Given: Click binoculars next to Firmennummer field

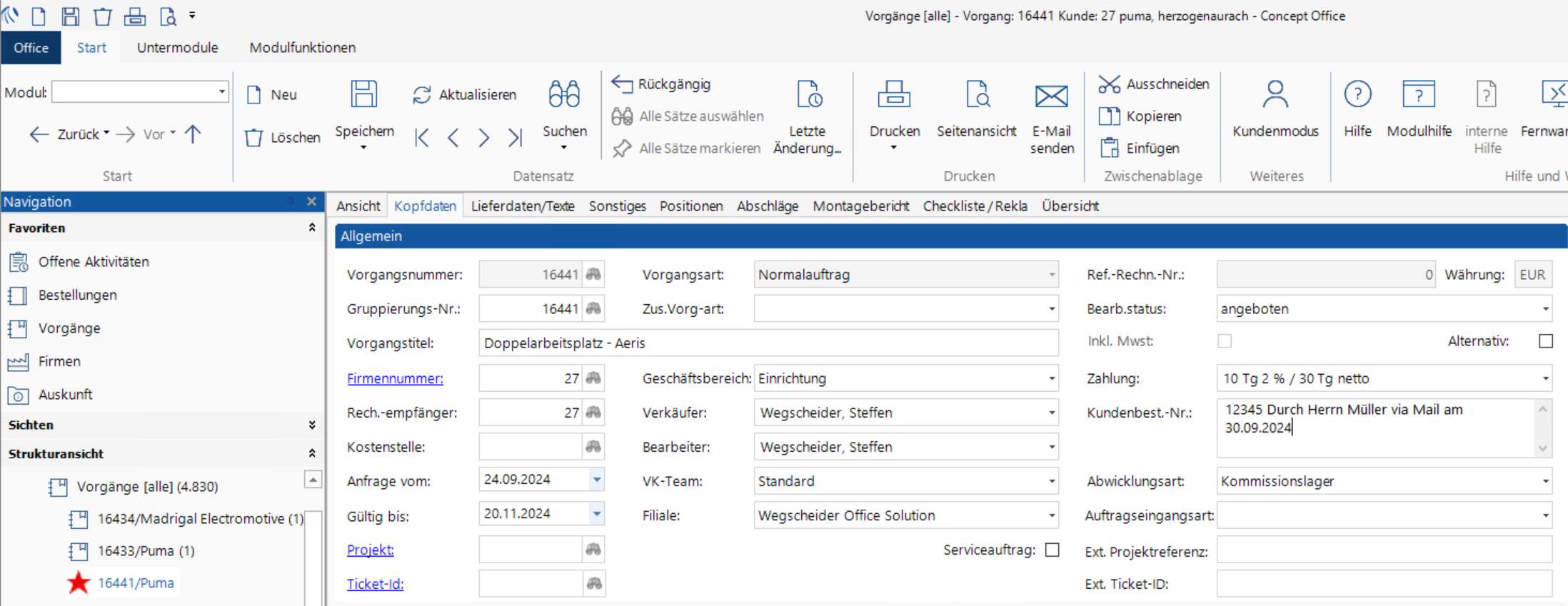Looking at the screenshot, I should pos(593,378).
